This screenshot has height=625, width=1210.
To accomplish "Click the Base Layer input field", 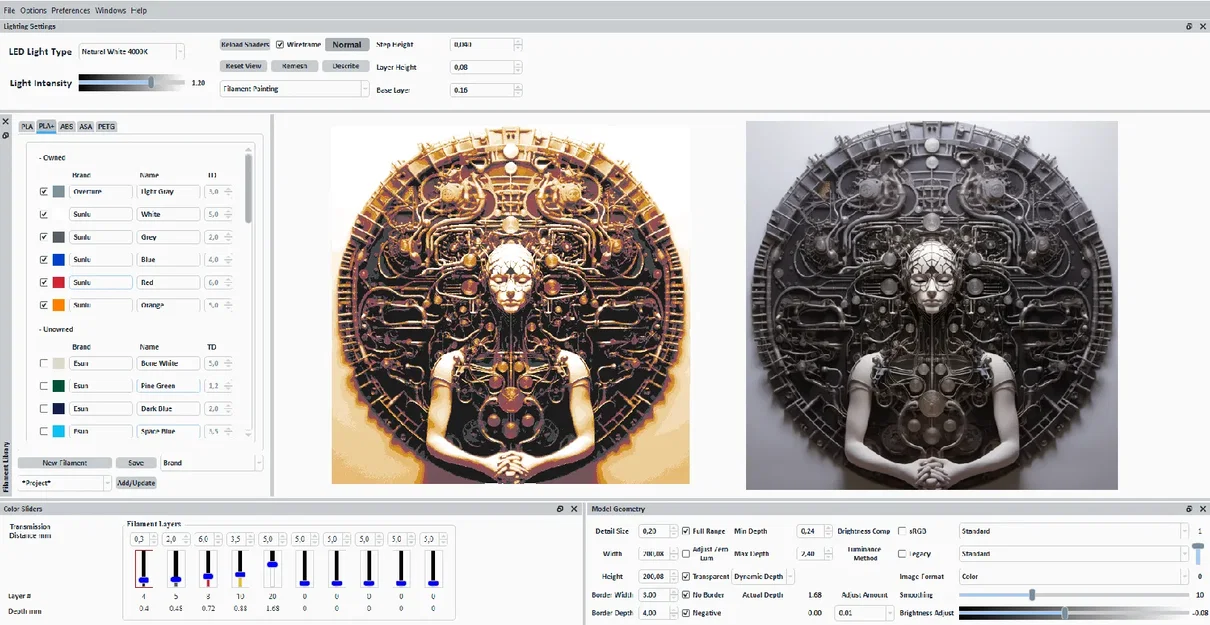I will (x=486, y=90).
